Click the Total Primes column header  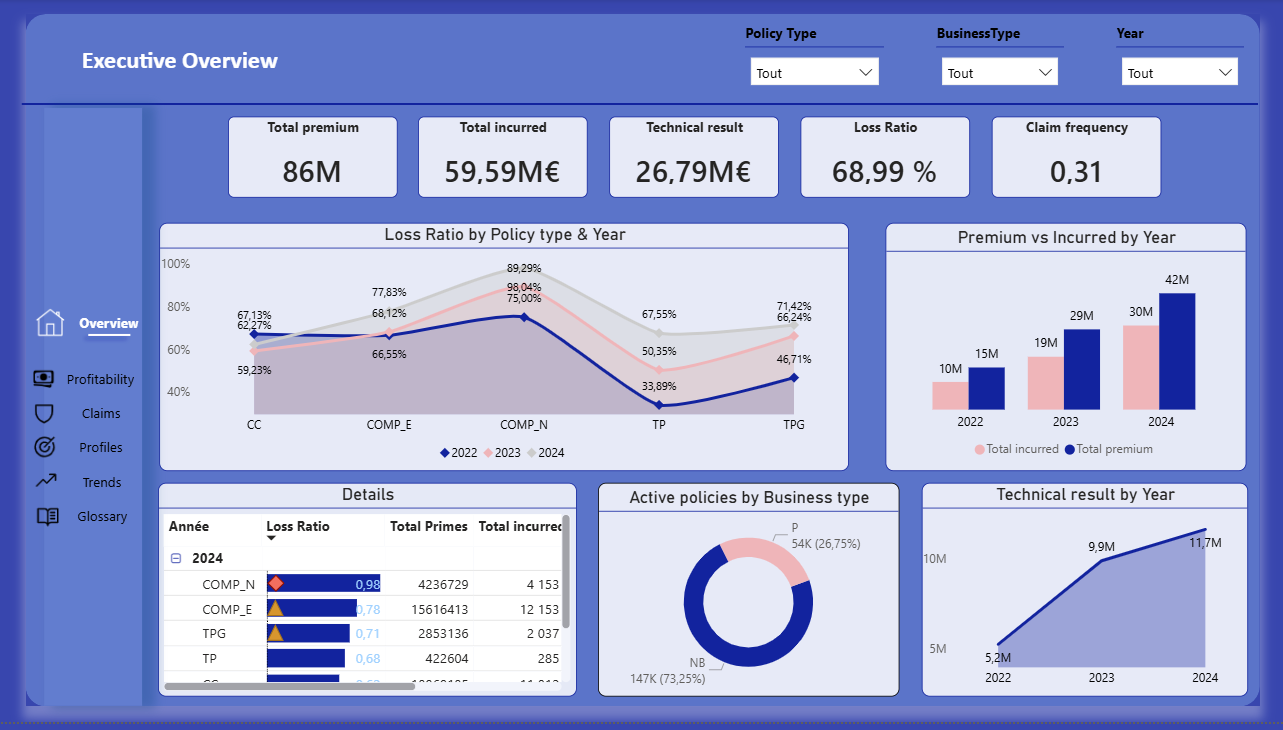(428, 526)
